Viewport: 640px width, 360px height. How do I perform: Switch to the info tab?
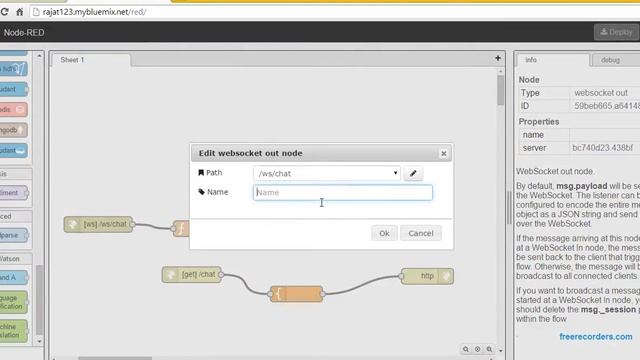coord(553,60)
